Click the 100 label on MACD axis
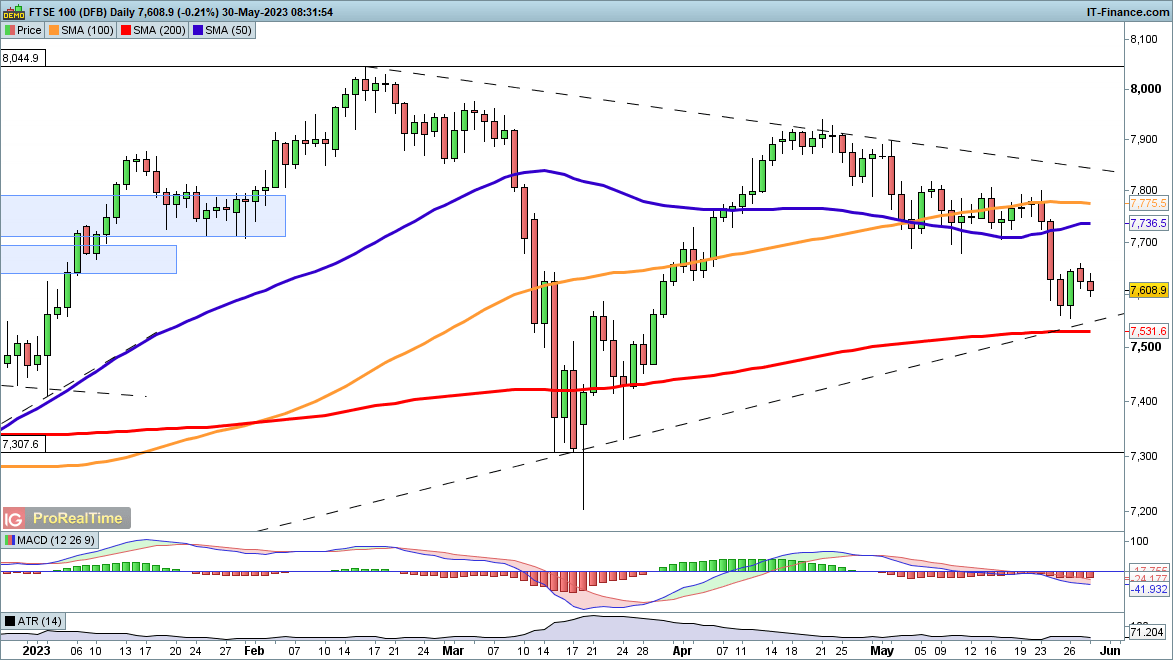Viewport: 1173px width, 660px height. click(x=1139, y=542)
